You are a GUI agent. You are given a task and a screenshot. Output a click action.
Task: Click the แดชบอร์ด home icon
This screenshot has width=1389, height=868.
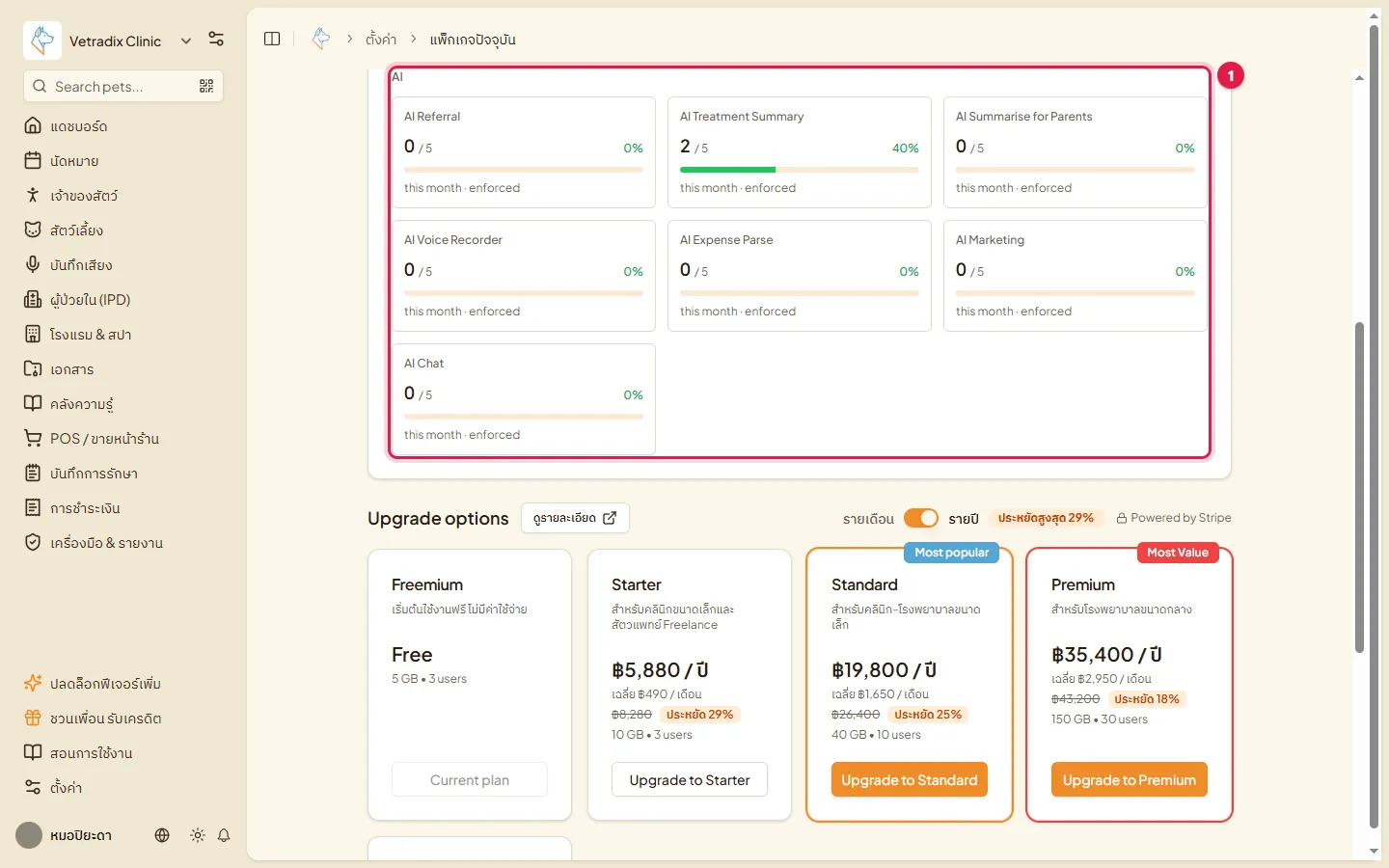pyautogui.click(x=33, y=125)
